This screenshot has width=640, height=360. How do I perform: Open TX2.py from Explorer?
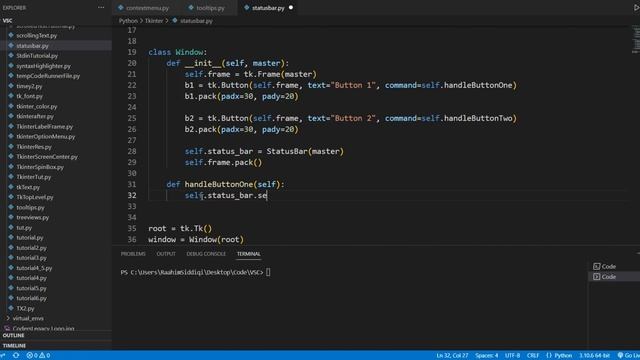pyautogui.click(x=25, y=308)
